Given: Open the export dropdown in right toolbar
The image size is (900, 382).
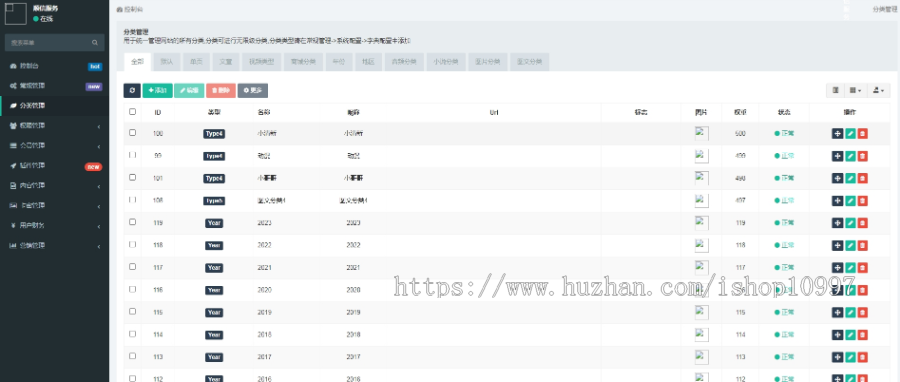Looking at the screenshot, I should pos(878,90).
